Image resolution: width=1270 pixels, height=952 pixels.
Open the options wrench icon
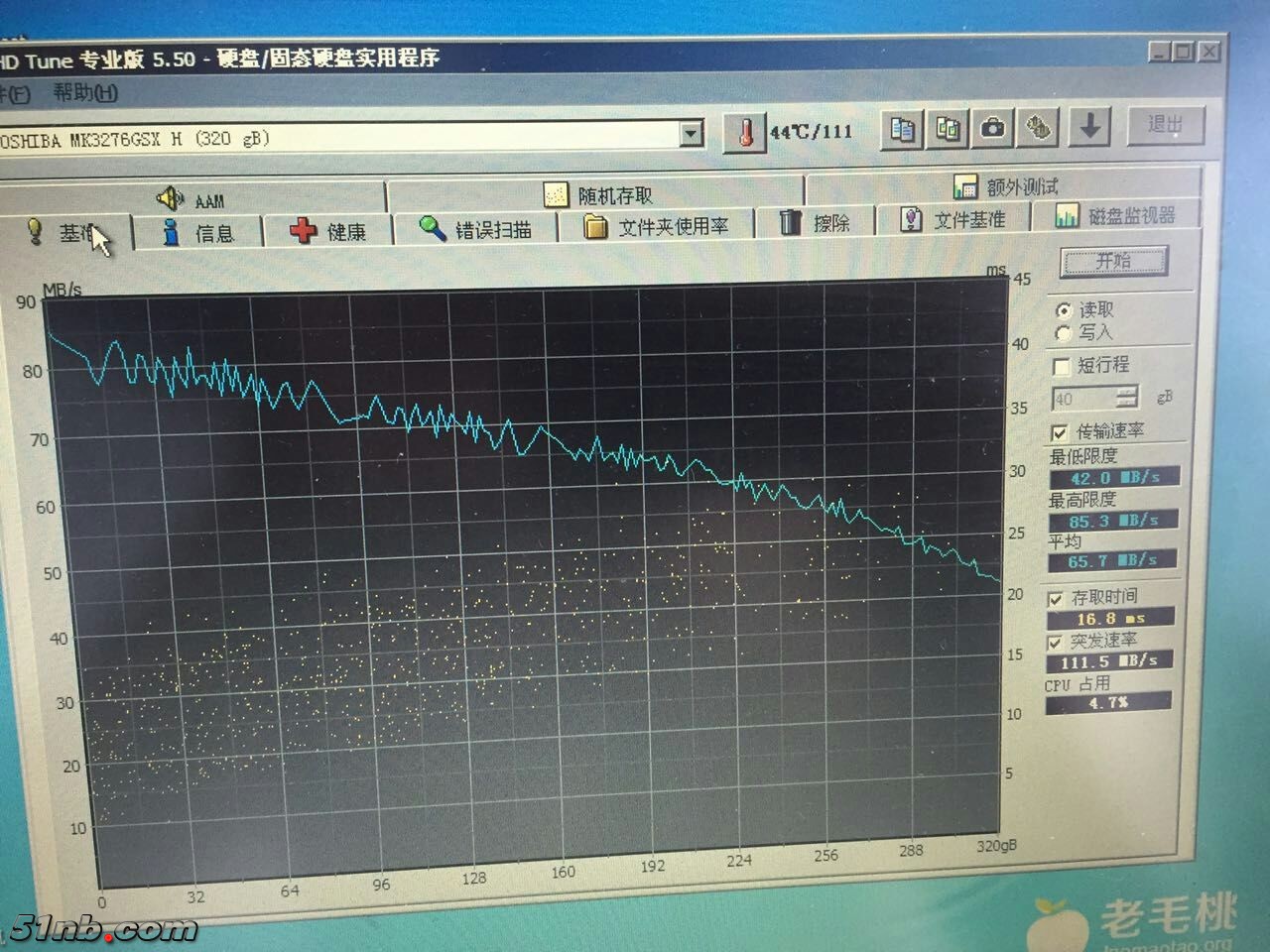pos(1039,127)
